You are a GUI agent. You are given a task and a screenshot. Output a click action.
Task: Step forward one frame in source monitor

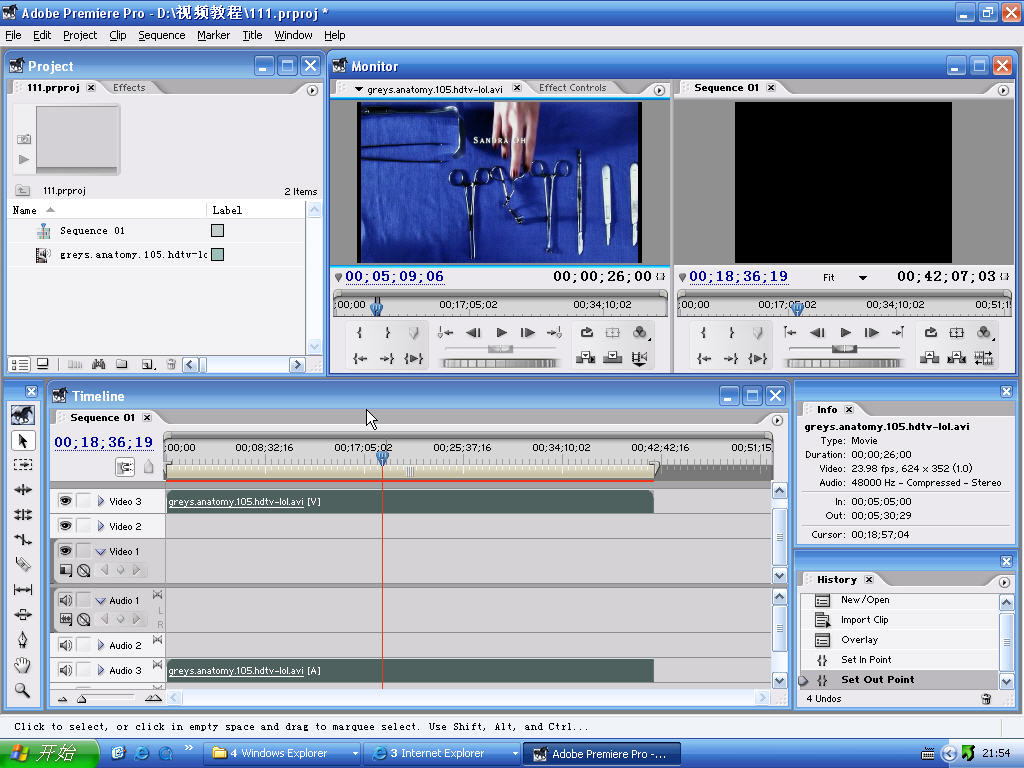(x=528, y=332)
